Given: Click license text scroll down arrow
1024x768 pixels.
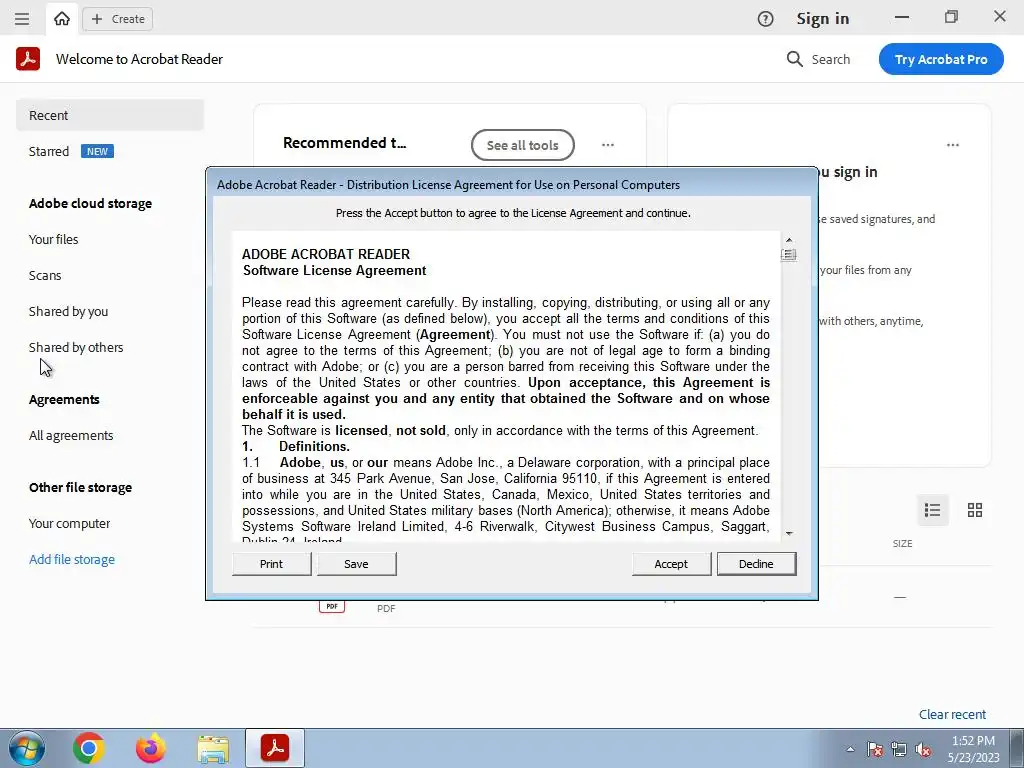Looking at the screenshot, I should coord(789,534).
